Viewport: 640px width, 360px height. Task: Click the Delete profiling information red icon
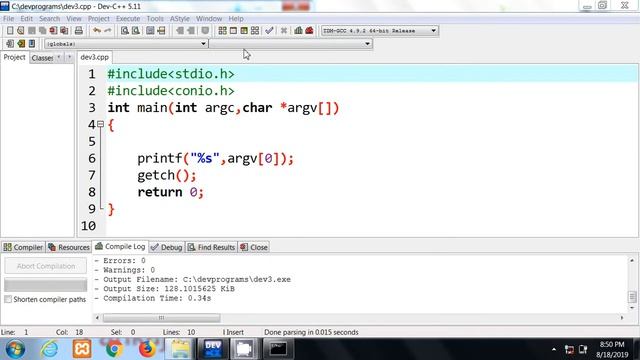click(x=309, y=31)
